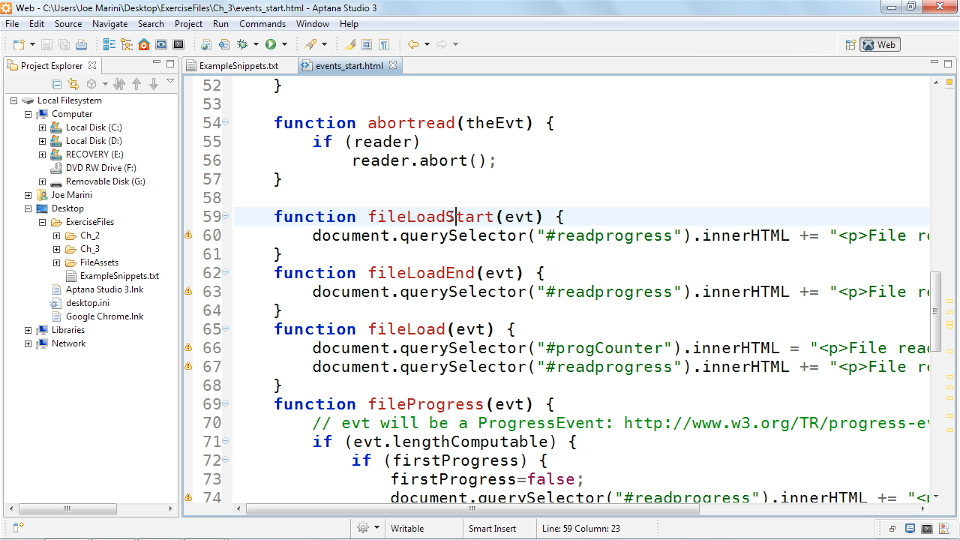
Task: Click the project hierarchy toolbar icon
Action: tap(127, 45)
